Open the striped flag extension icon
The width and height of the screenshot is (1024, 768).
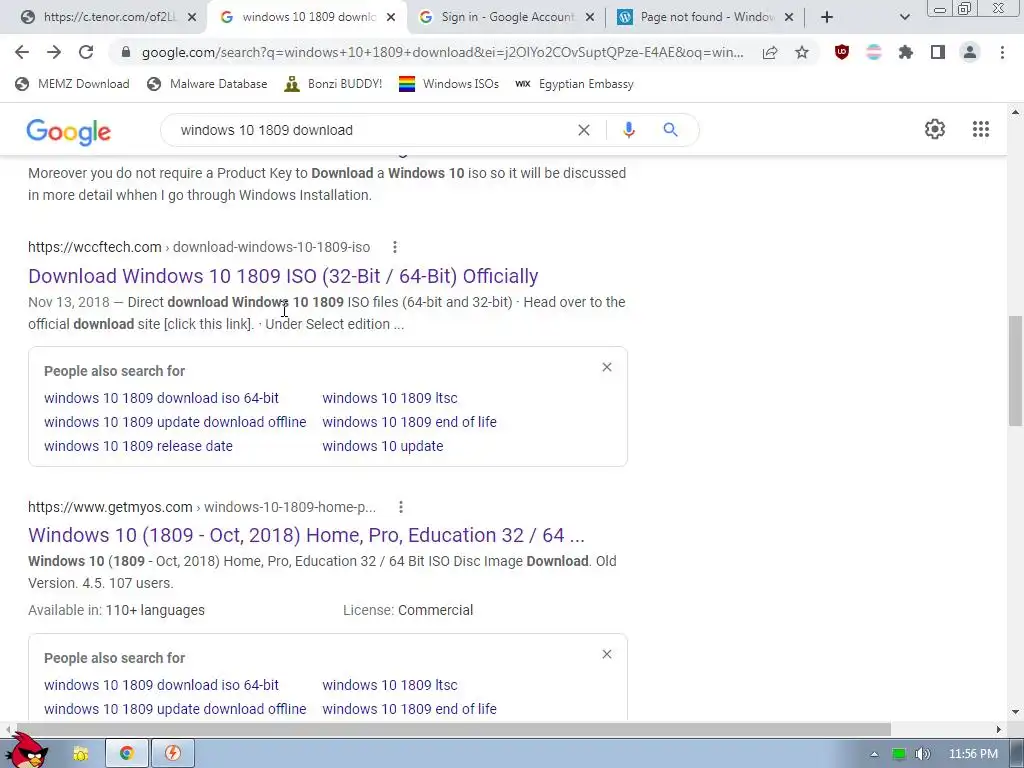click(x=874, y=52)
